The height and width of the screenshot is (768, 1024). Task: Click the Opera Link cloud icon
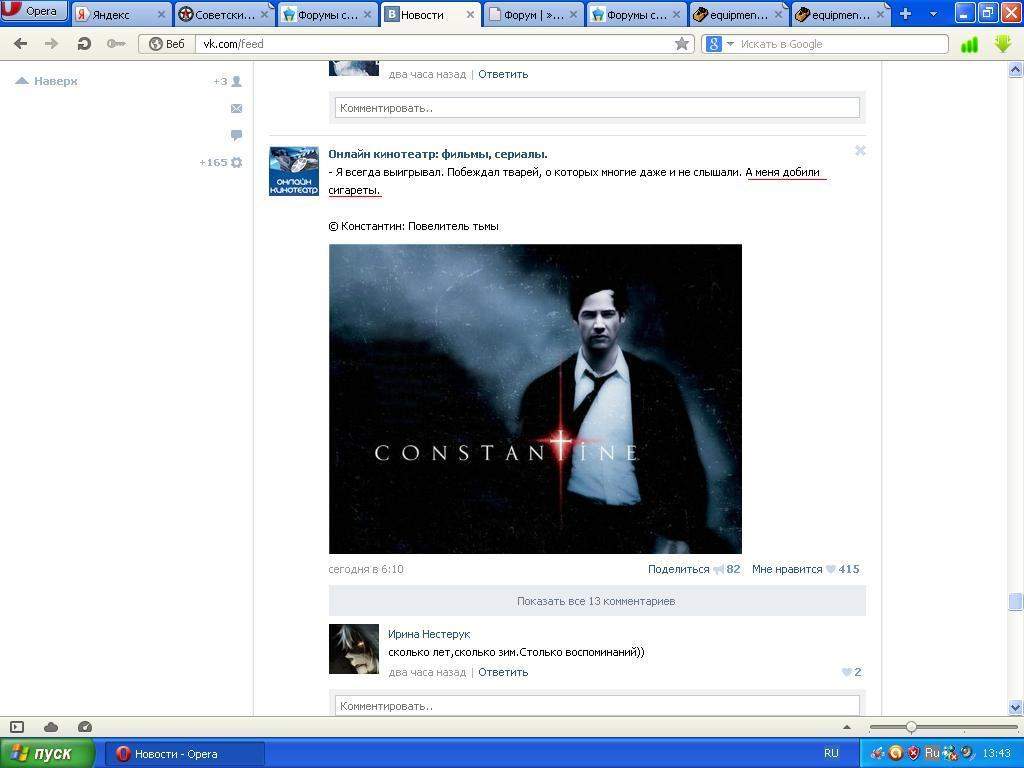coord(51,727)
